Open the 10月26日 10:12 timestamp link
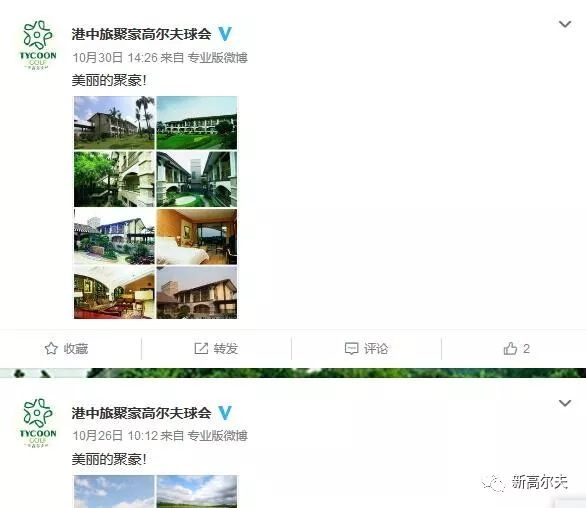Screen dimensions: 586x508 pos(115,436)
